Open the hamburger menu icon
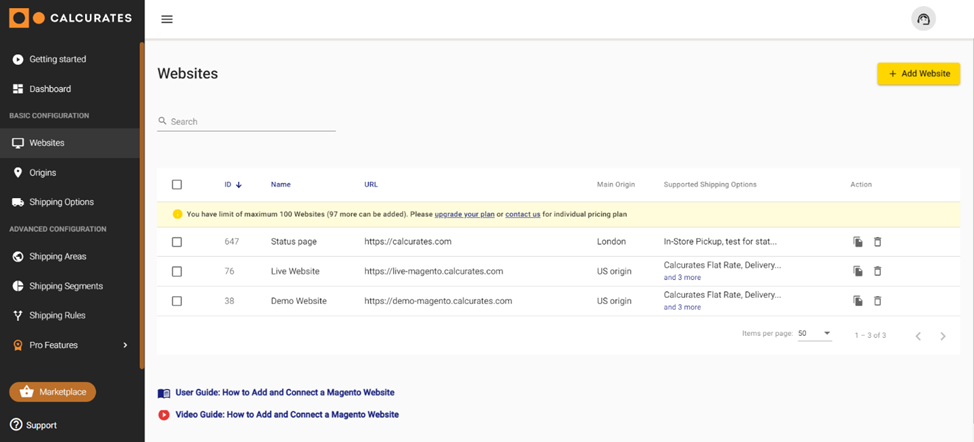974x442 pixels. 166,19
